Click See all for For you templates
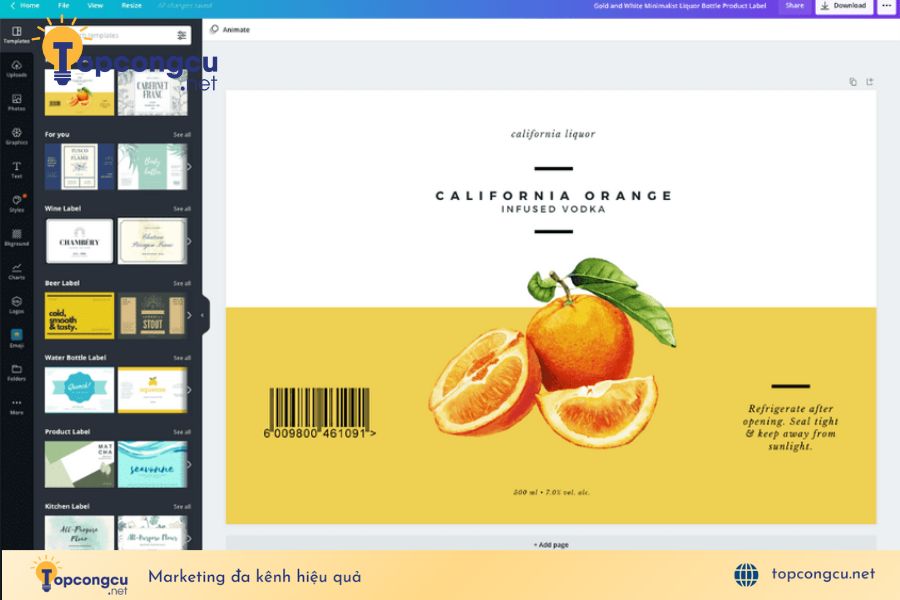 [182, 135]
